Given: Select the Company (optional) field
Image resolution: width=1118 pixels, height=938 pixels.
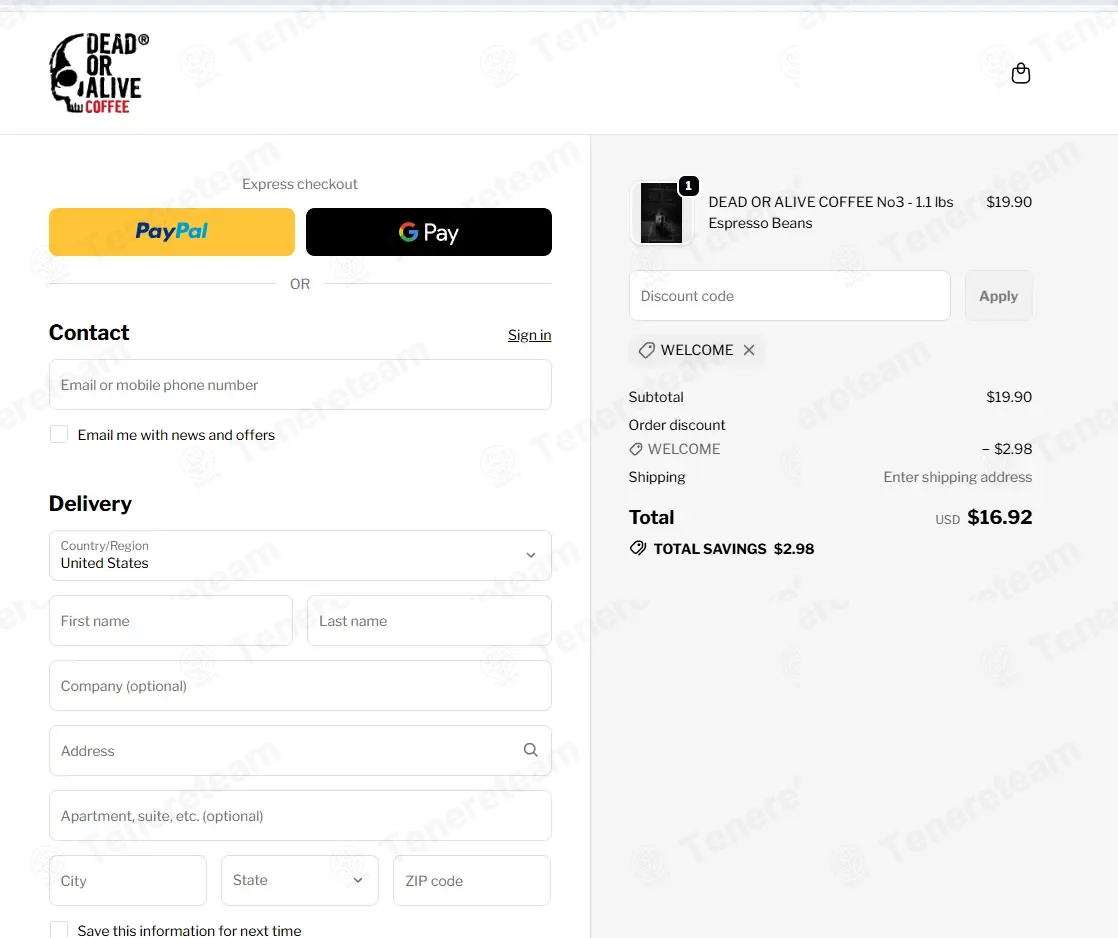Looking at the screenshot, I should click(x=300, y=686).
